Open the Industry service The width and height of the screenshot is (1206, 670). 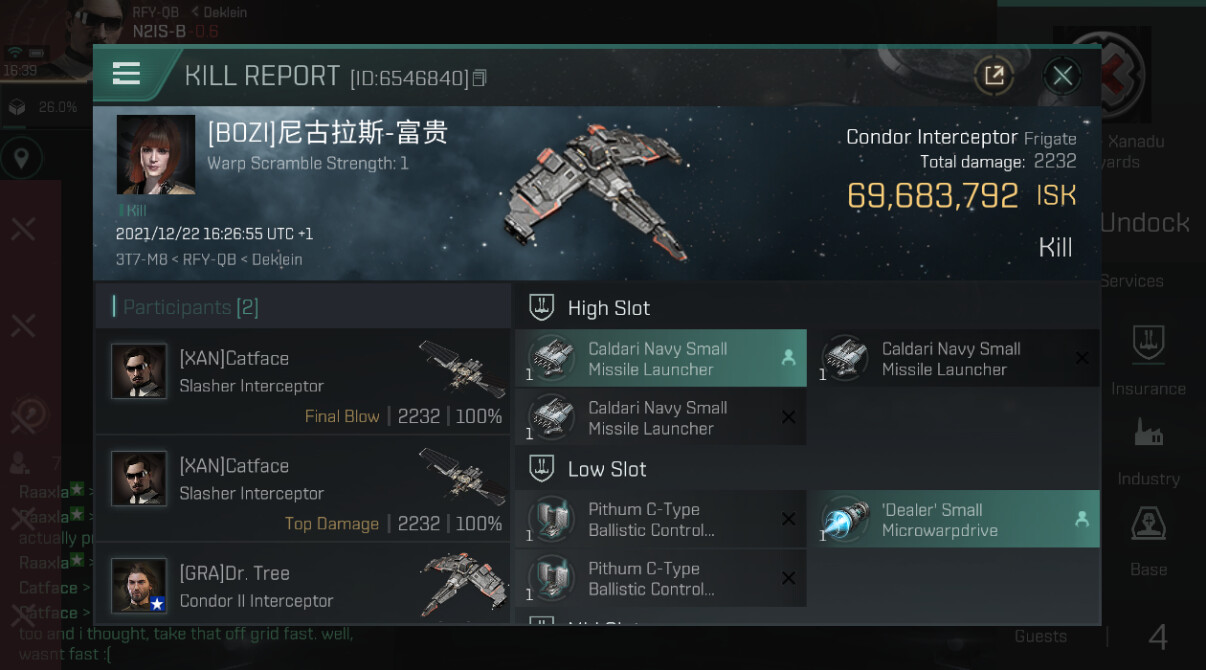click(1148, 451)
